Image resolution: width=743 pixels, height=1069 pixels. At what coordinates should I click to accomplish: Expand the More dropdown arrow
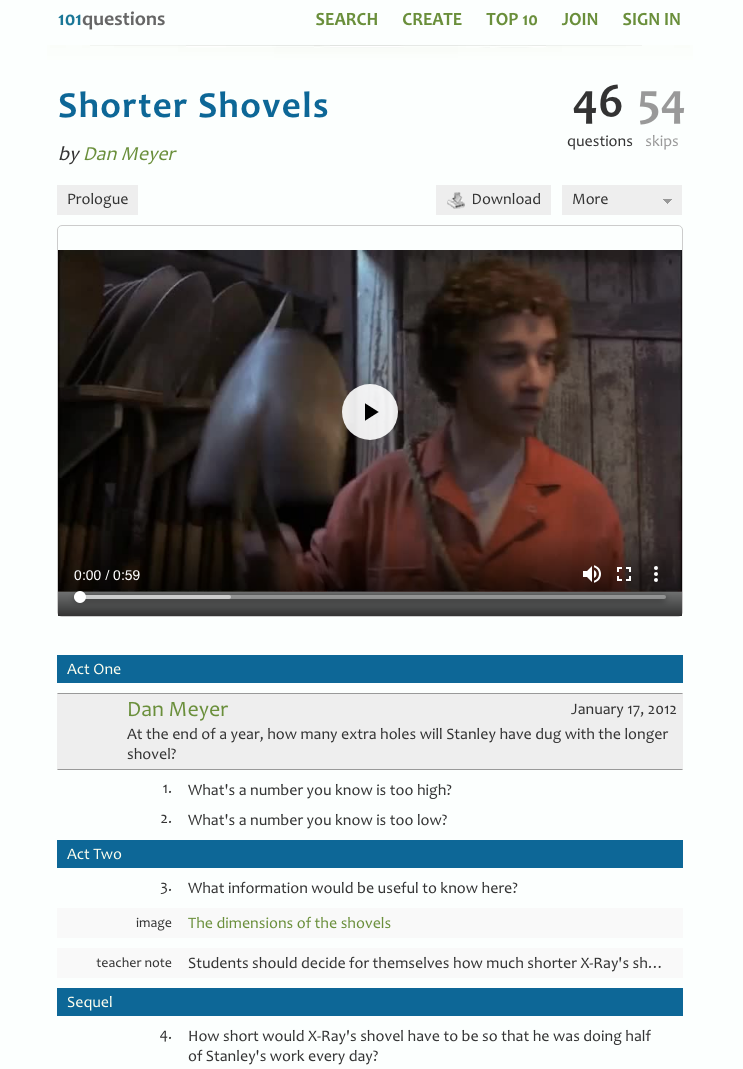coord(667,200)
